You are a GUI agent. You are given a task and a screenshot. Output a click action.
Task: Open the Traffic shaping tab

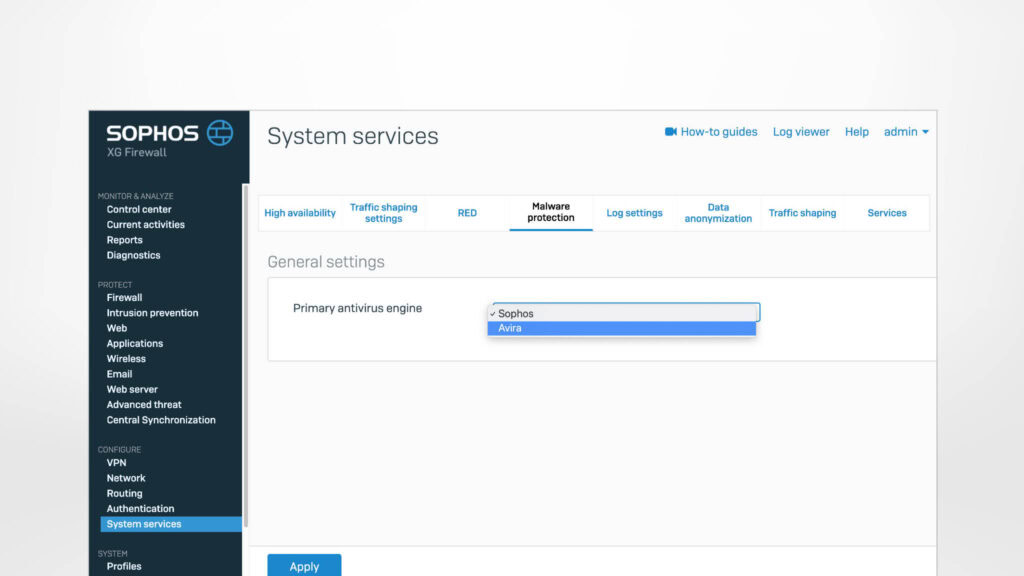pos(802,213)
